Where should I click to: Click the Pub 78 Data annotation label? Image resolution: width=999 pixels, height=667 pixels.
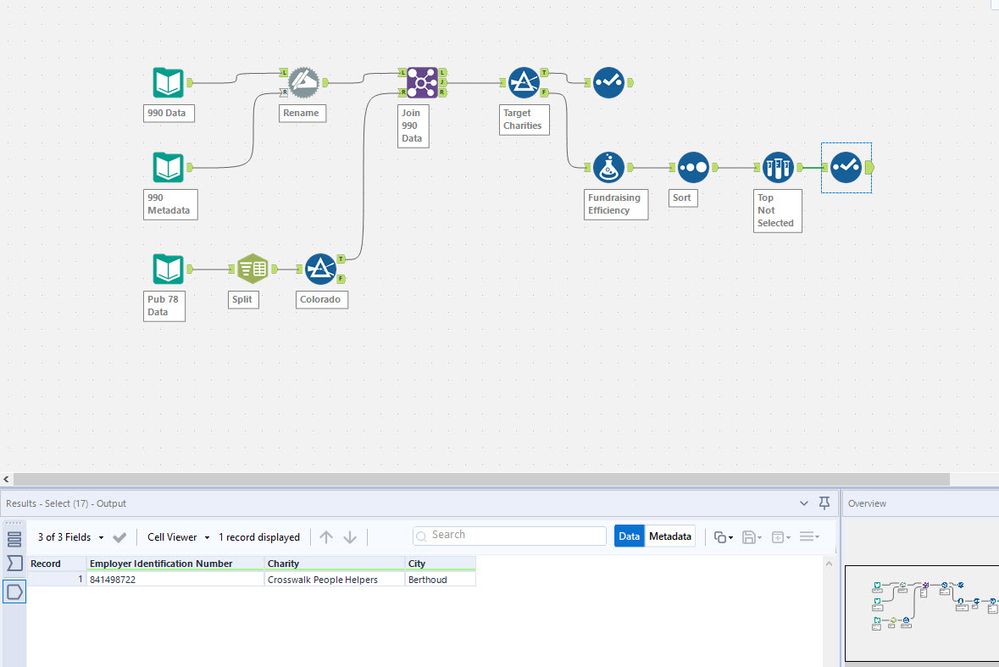164,306
